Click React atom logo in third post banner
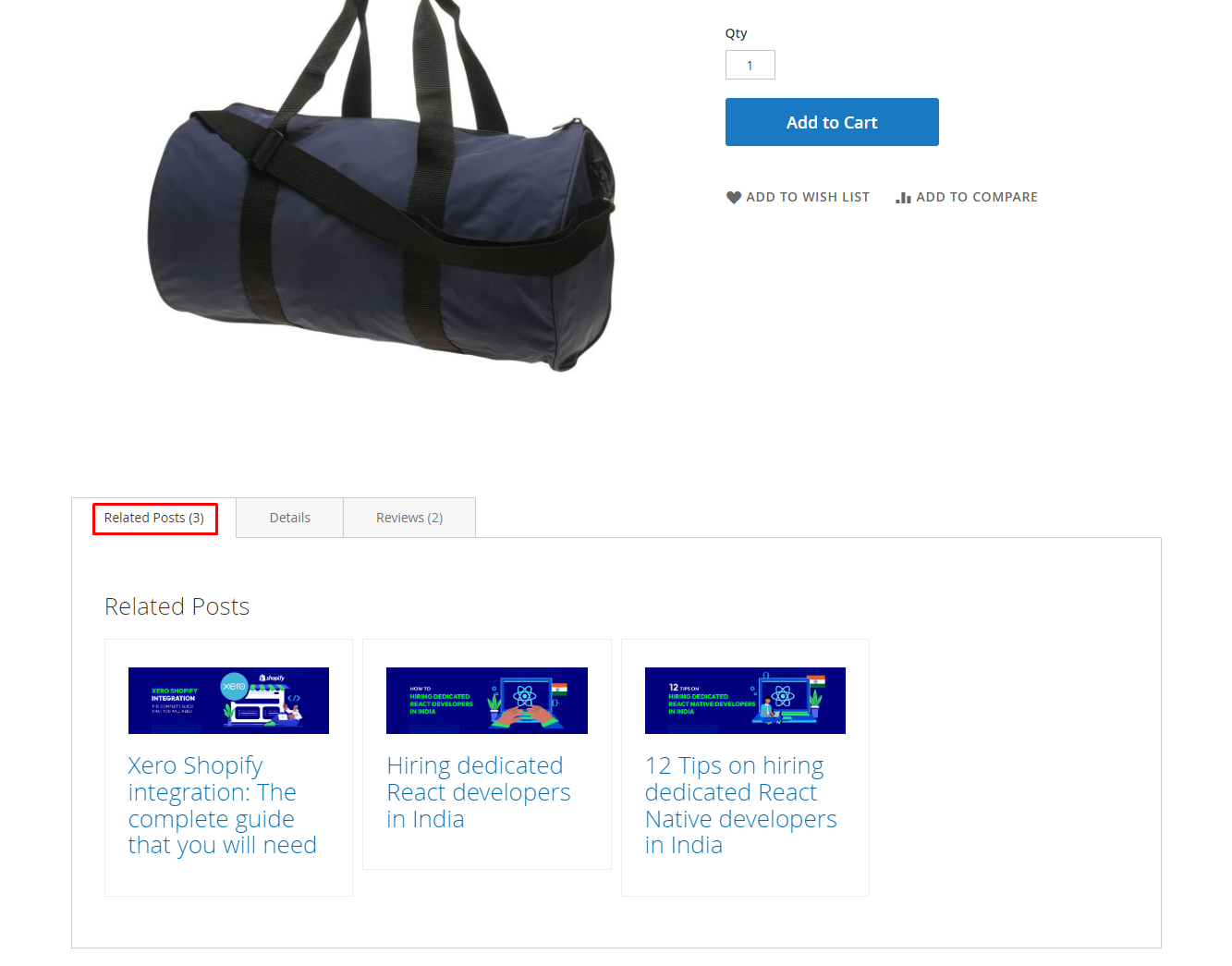Screen dimensions: 1232x966 click(783, 694)
